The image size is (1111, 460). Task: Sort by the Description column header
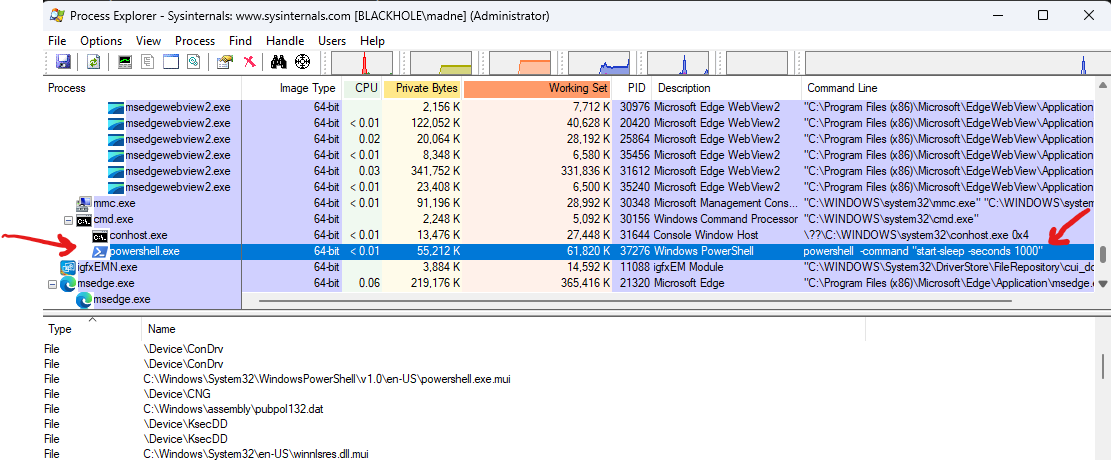click(726, 88)
